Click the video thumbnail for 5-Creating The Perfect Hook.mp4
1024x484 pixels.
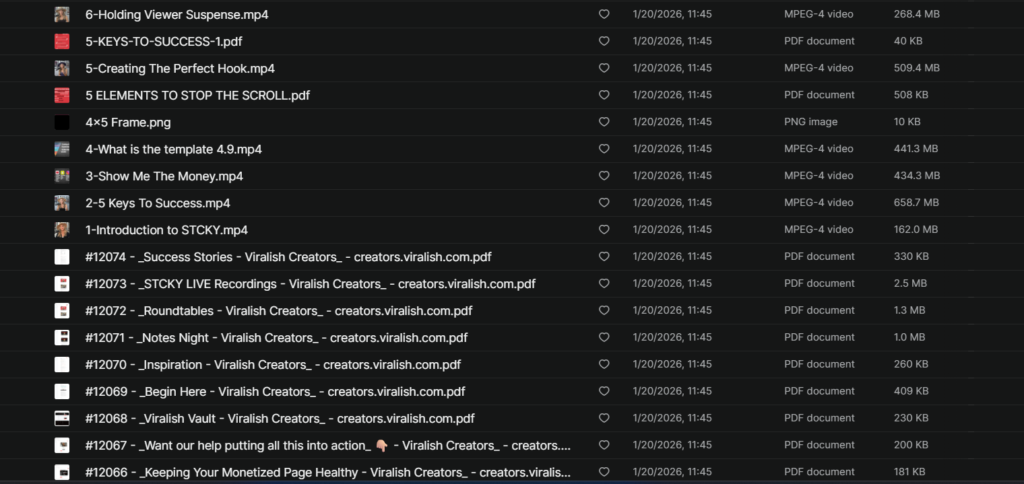[x=62, y=68]
